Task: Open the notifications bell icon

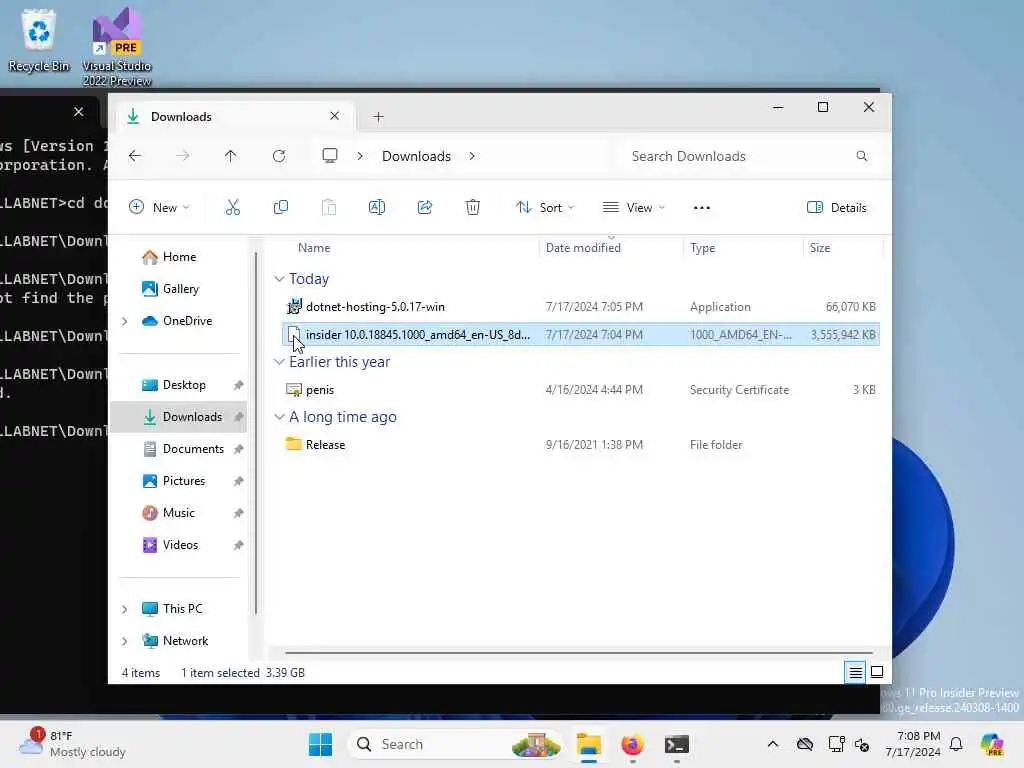Action: [x=956, y=744]
